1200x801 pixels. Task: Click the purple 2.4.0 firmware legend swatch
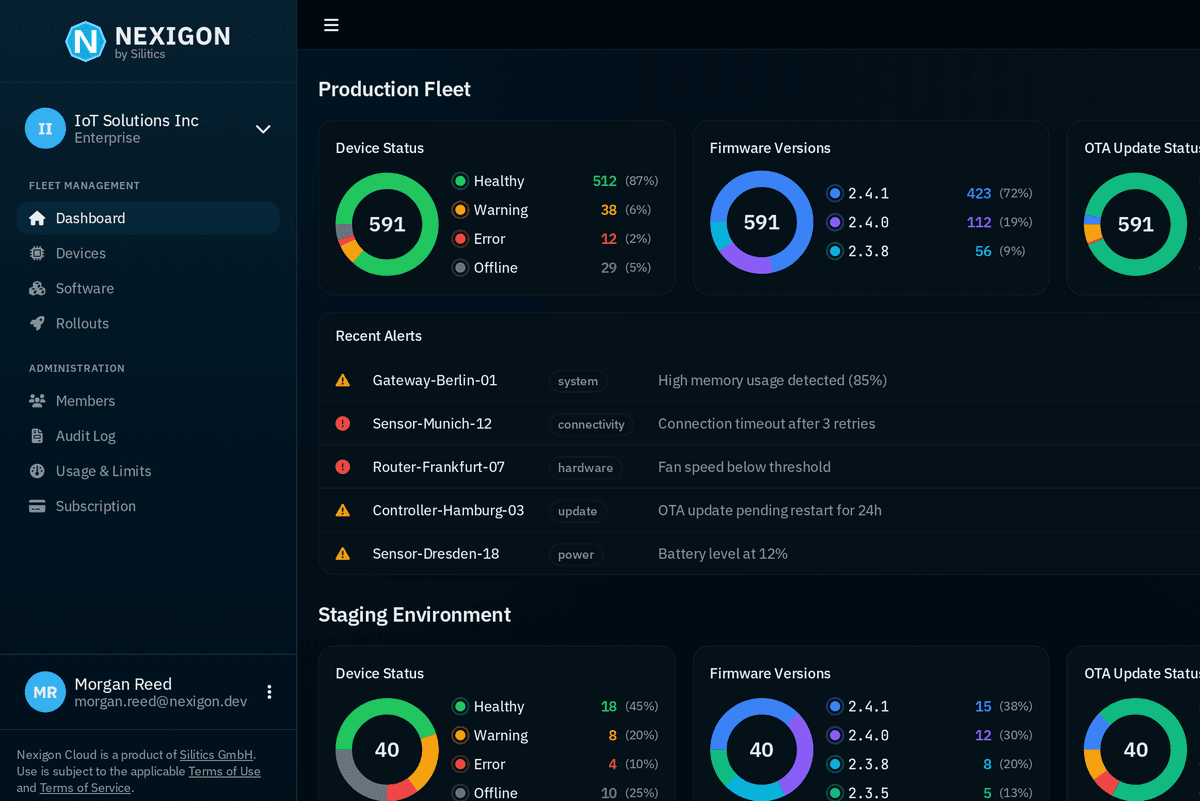[x=835, y=222]
